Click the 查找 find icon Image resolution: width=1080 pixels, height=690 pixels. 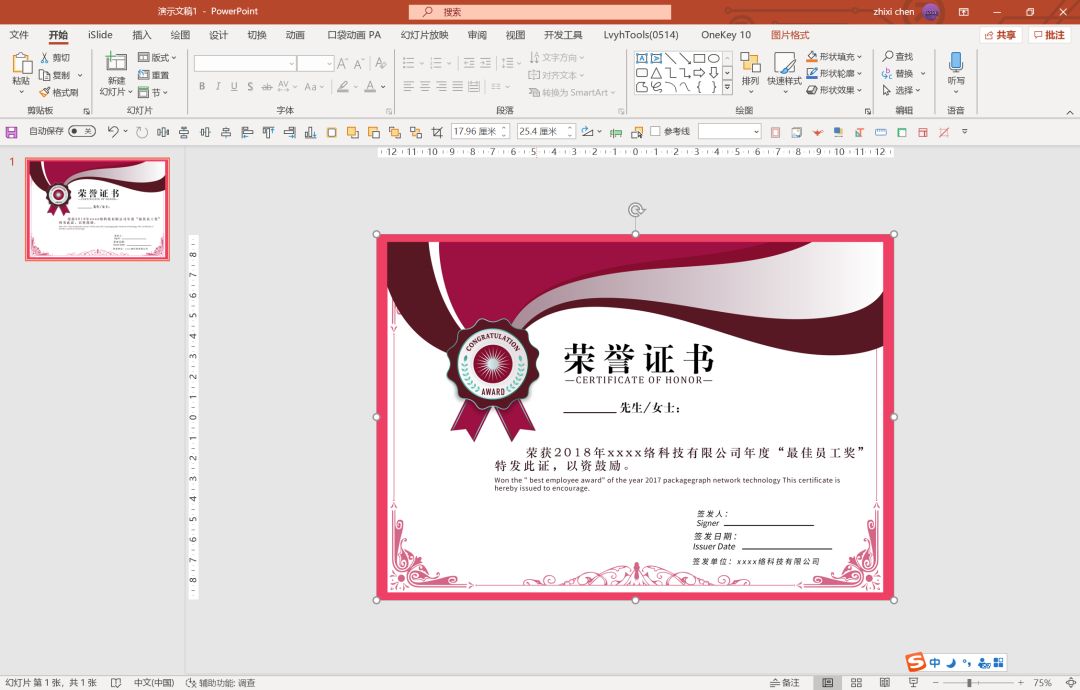(897, 56)
